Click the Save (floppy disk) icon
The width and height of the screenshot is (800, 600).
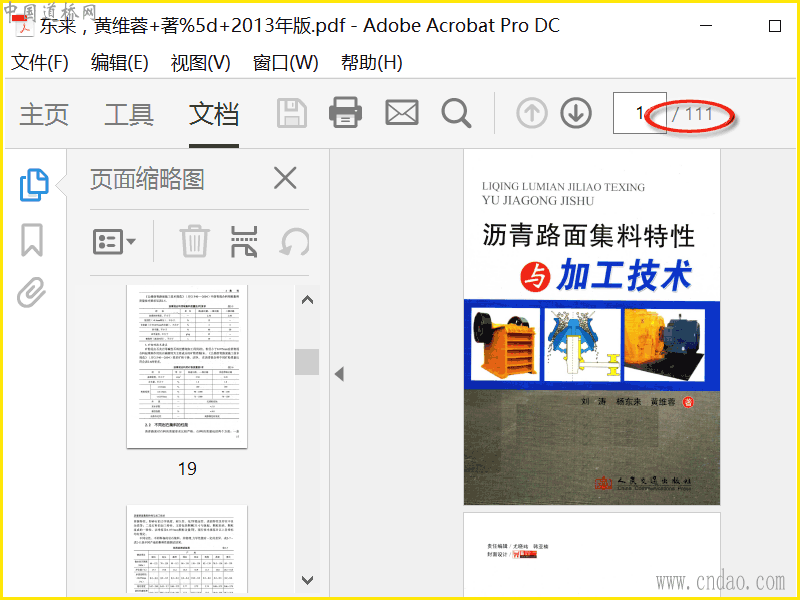pos(292,113)
